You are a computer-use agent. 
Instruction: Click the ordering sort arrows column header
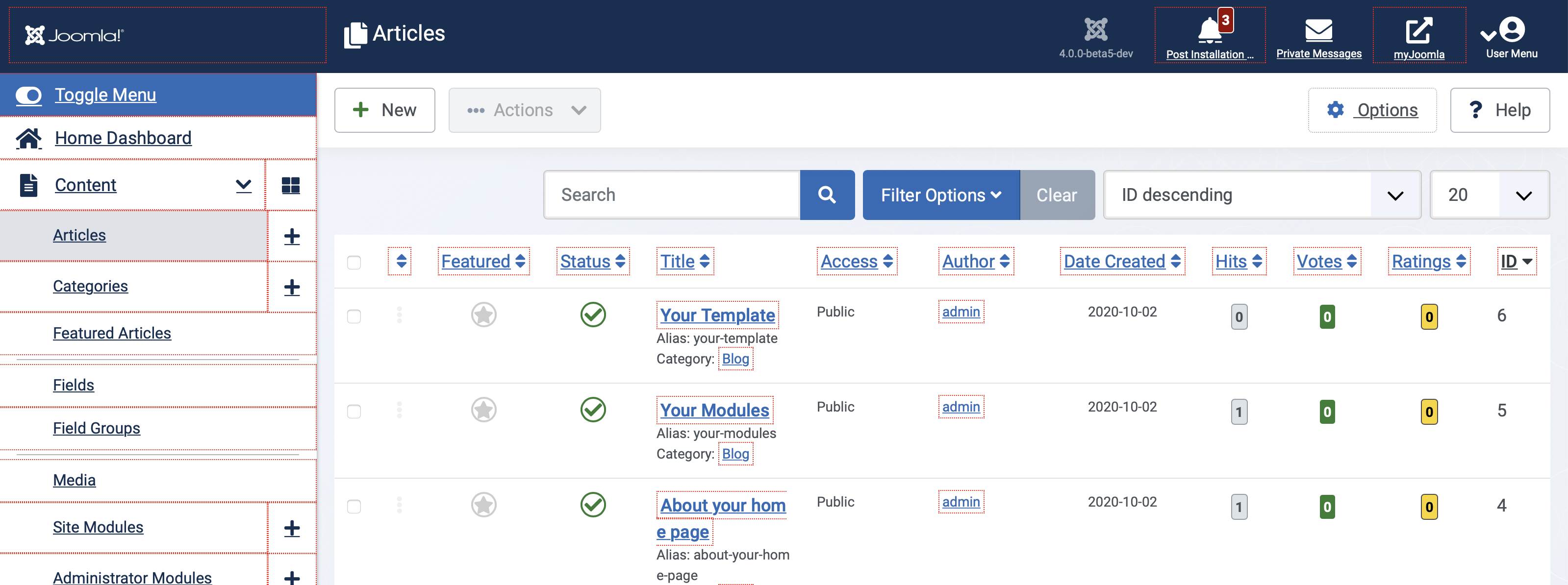400,262
